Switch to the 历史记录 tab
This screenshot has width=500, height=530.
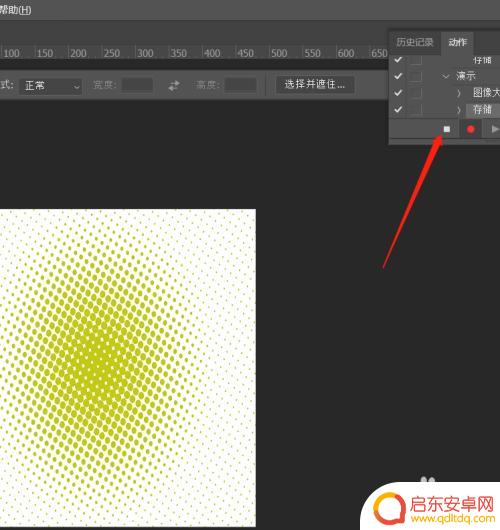click(x=415, y=42)
